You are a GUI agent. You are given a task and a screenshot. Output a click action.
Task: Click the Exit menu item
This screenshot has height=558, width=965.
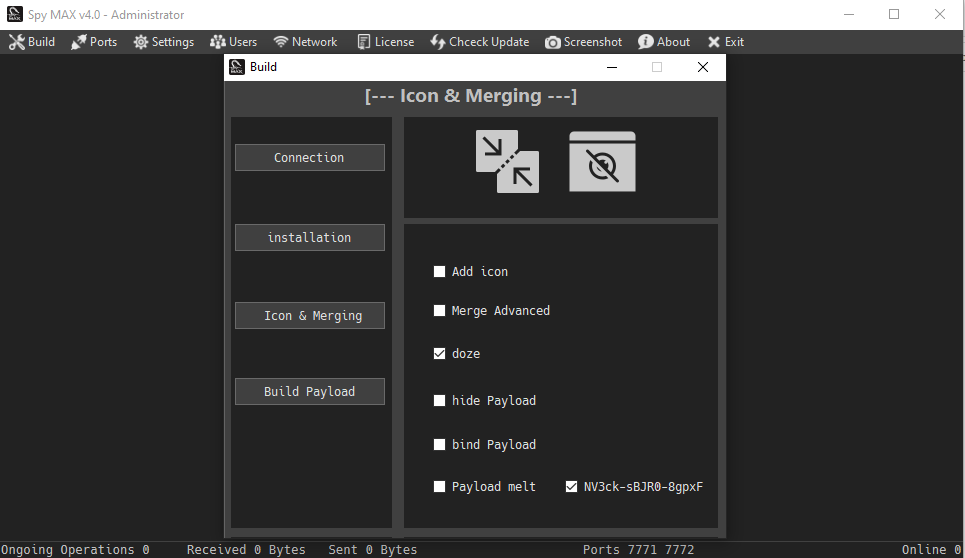pos(726,42)
